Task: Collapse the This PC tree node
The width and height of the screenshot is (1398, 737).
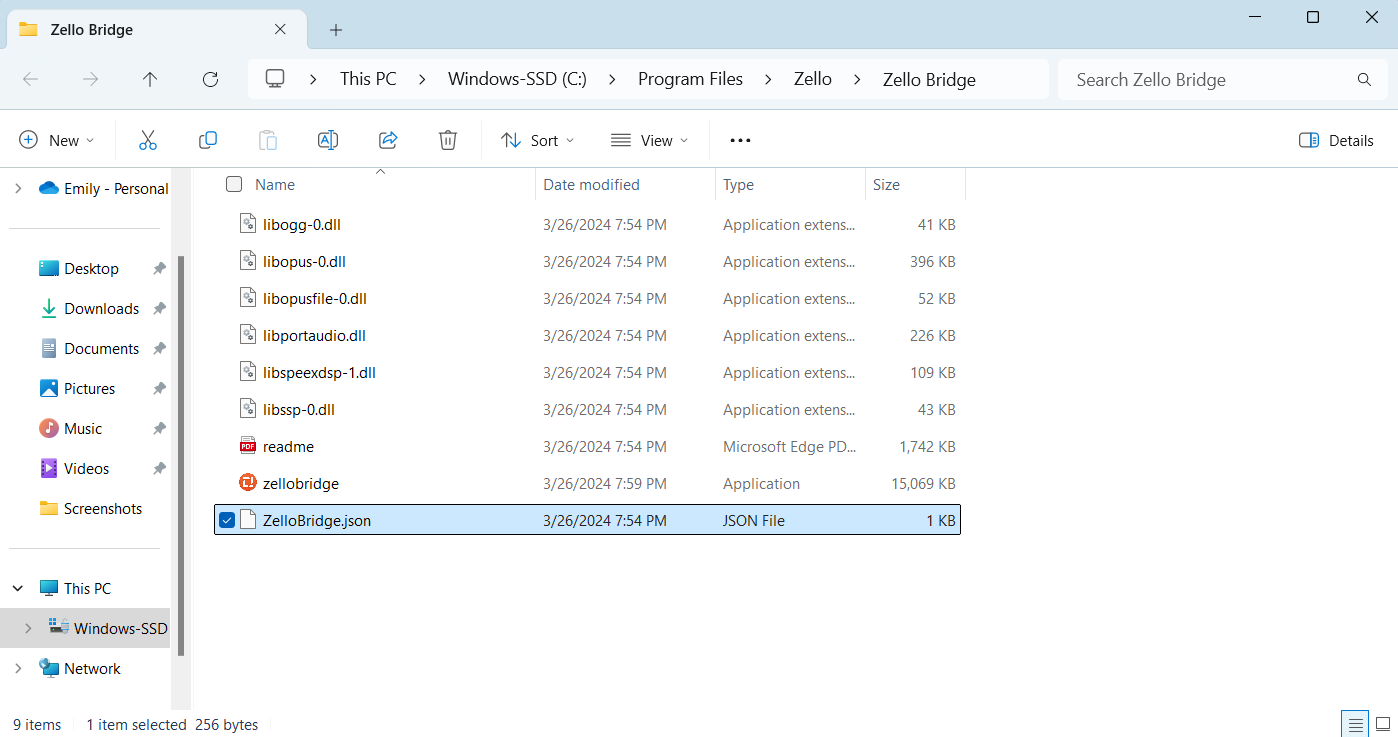Action: pos(18,588)
